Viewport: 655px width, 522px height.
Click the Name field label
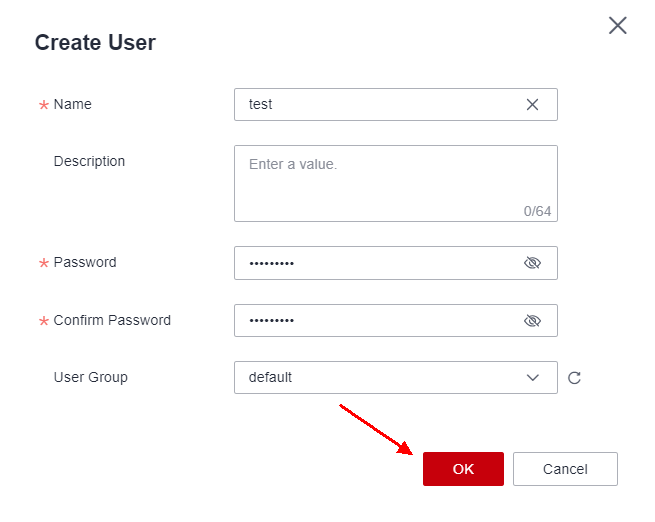[72, 104]
